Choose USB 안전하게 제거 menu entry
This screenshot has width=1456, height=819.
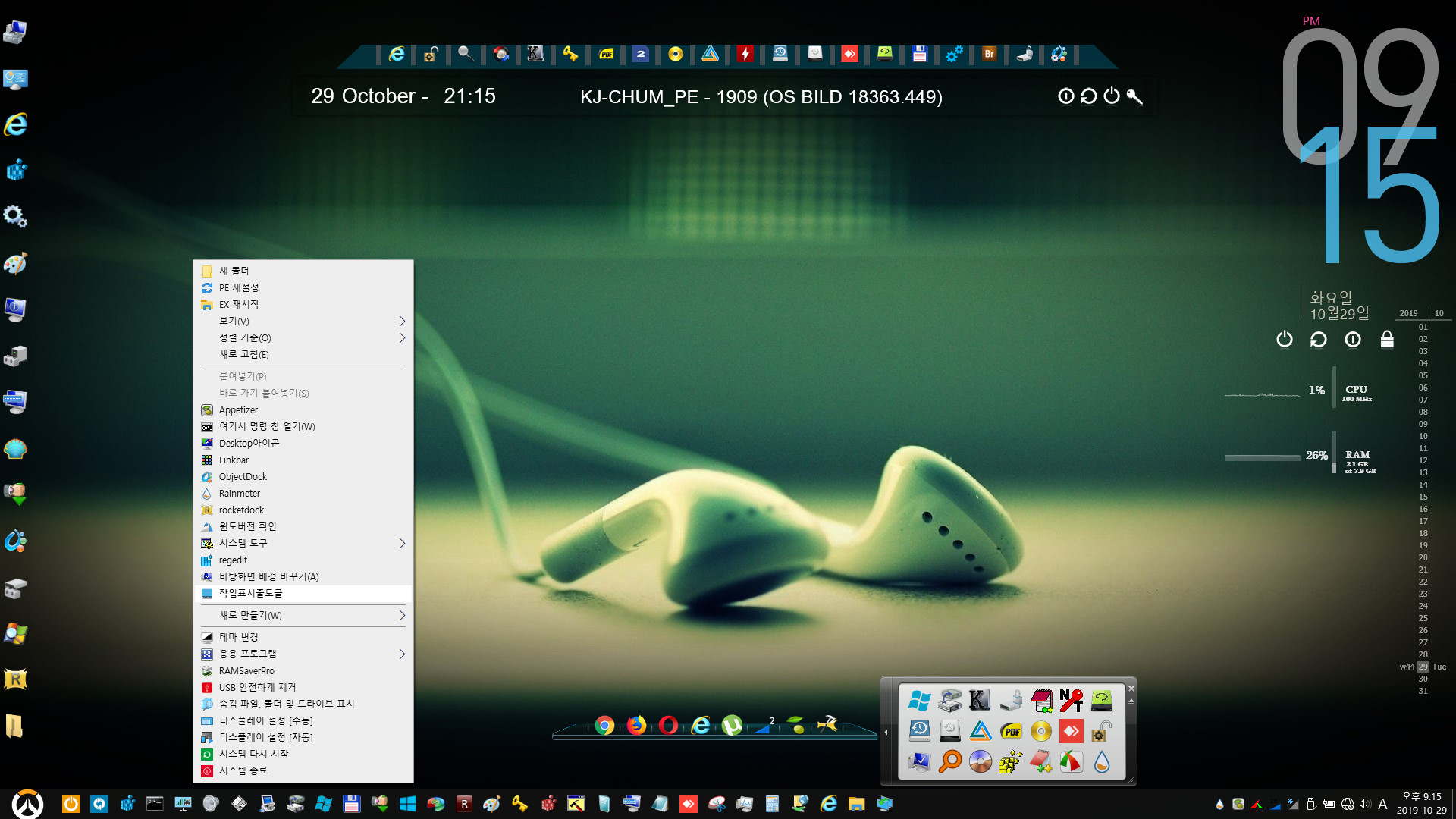tap(303, 687)
